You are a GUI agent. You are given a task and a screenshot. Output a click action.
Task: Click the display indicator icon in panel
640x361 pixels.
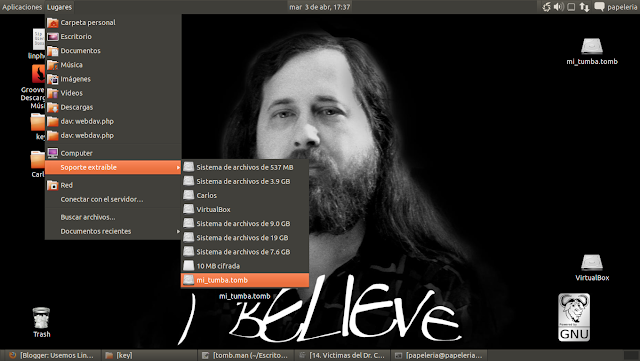tap(571, 7)
